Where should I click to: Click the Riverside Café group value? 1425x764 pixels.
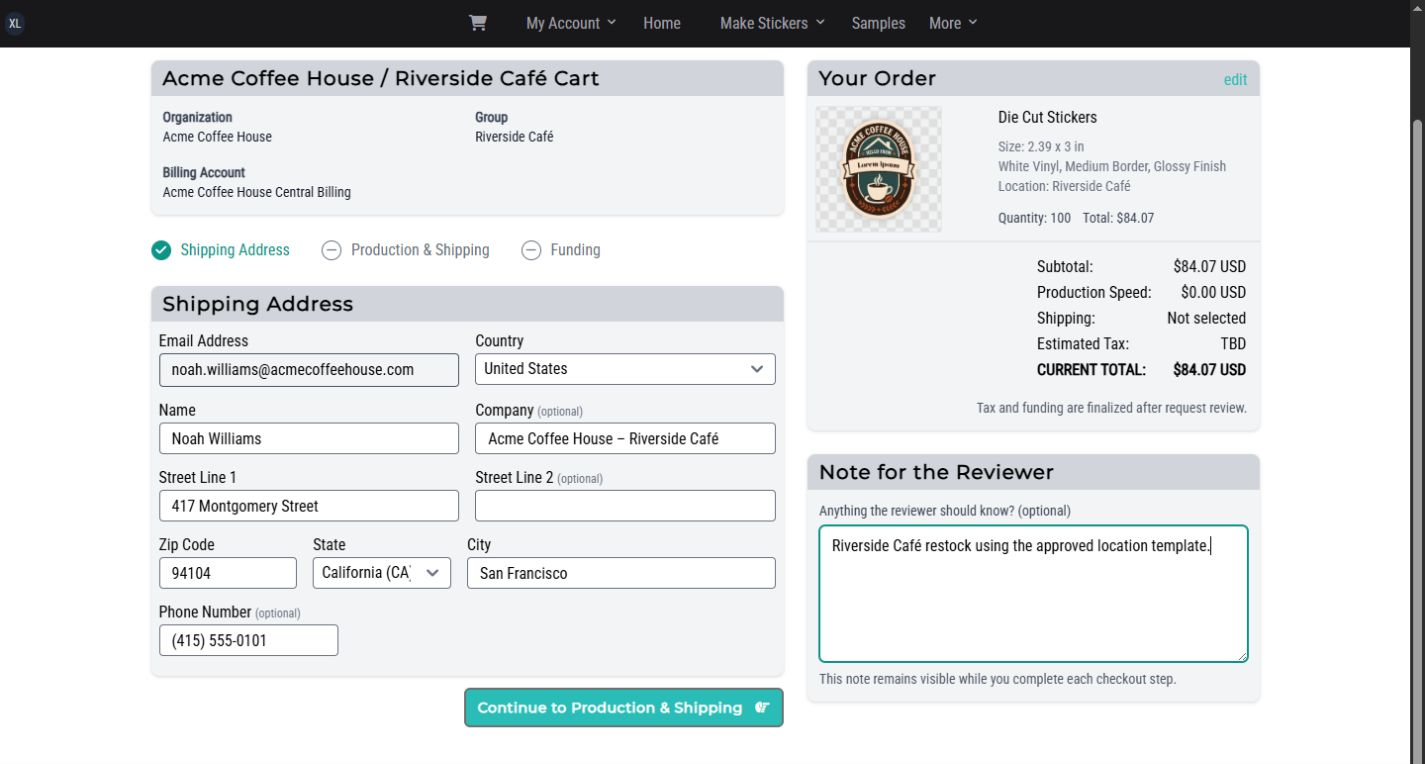click(x=514, y=137)
